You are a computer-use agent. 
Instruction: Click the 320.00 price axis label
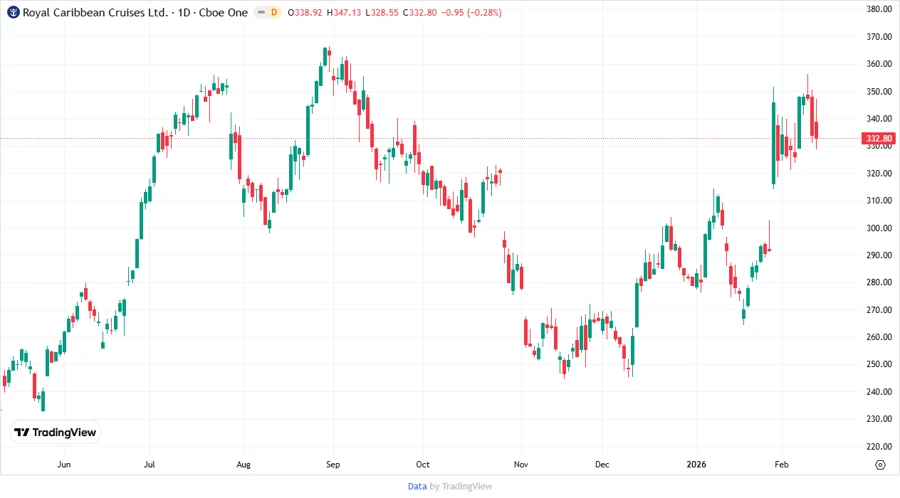click(879, 173)
